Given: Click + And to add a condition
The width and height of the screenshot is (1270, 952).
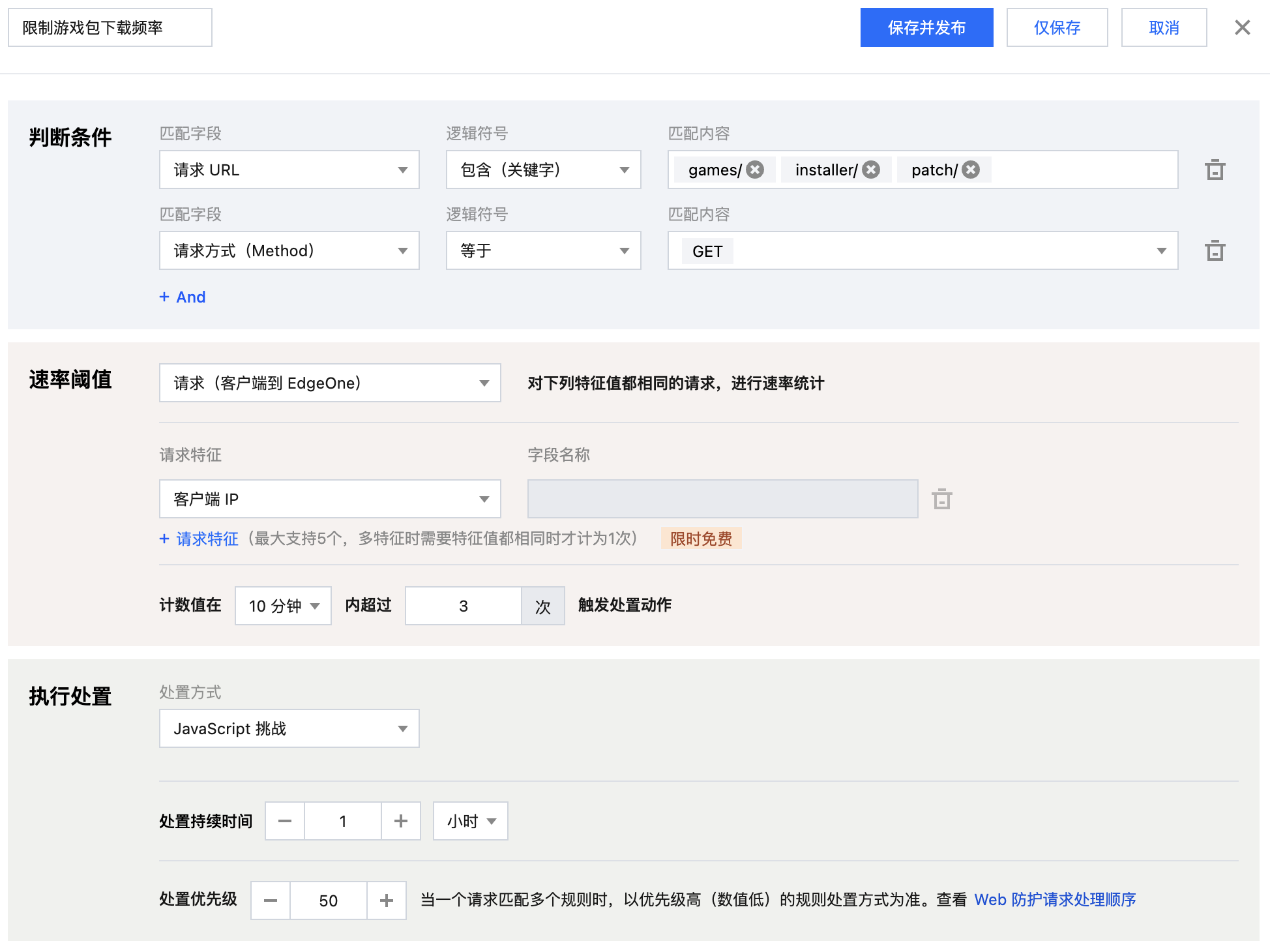Looking at the screenshot, I should 183,297.
